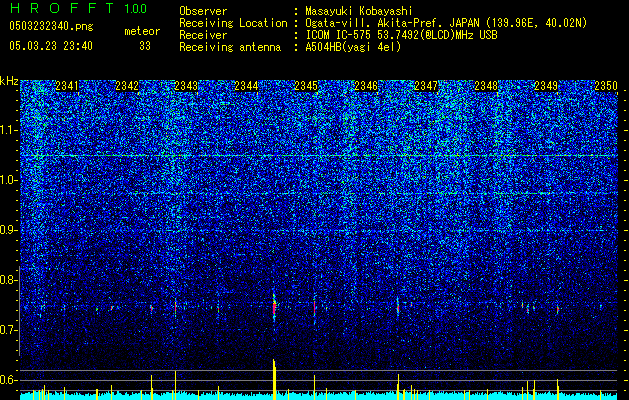Click the 2343 time marker

click(x=187, y=86)
